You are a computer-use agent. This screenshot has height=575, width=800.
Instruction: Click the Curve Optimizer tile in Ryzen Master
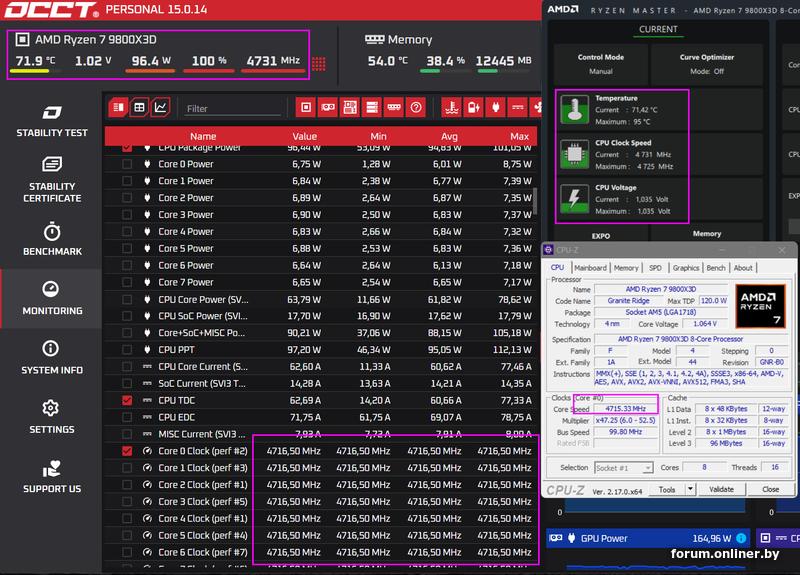click(x=707, y=64)
